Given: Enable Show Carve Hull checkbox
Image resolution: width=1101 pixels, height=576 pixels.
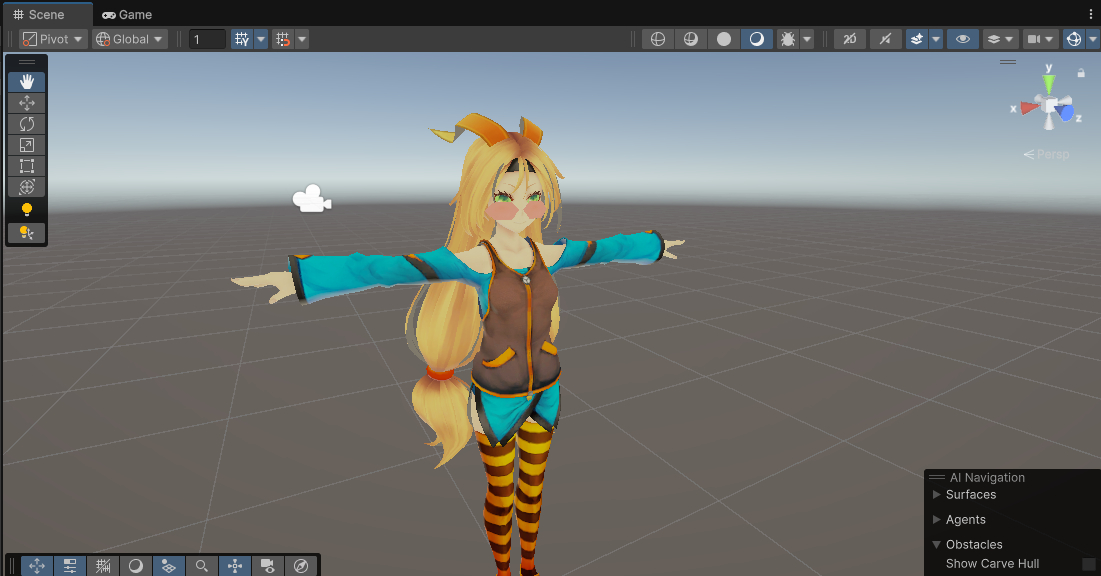Looking at the screenshot, I should (x=1089, y=564).
